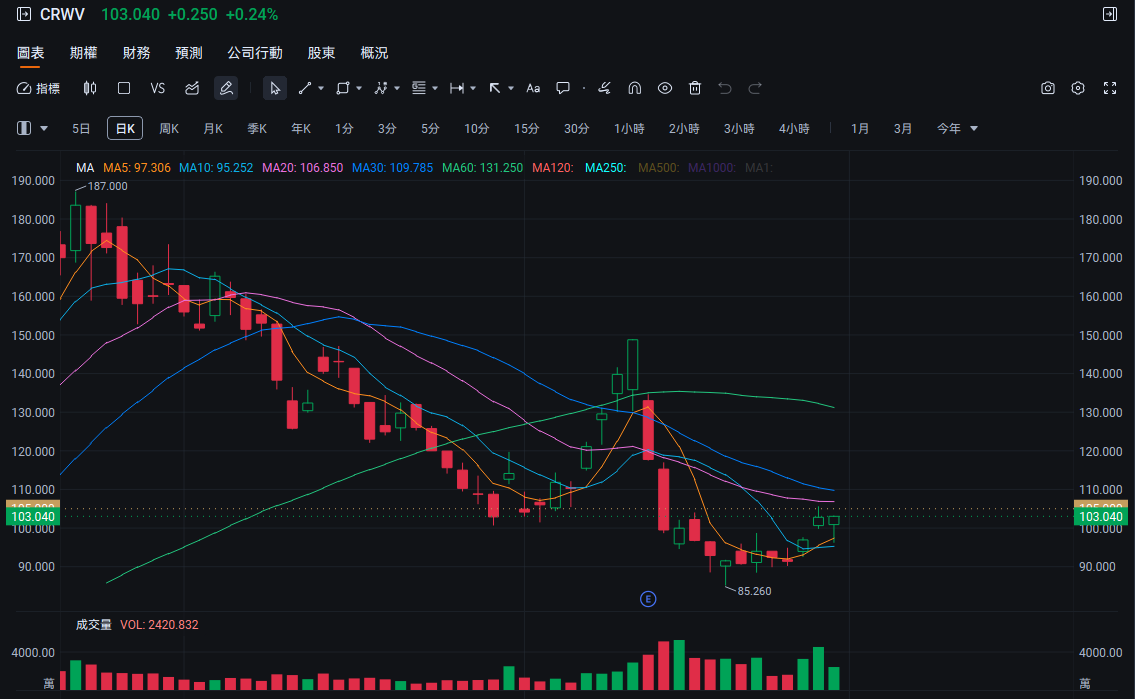The height and width of the screenshot is (699, 1135).
Task: Click the magnet snap tool icon
Action: coord(634,88)
